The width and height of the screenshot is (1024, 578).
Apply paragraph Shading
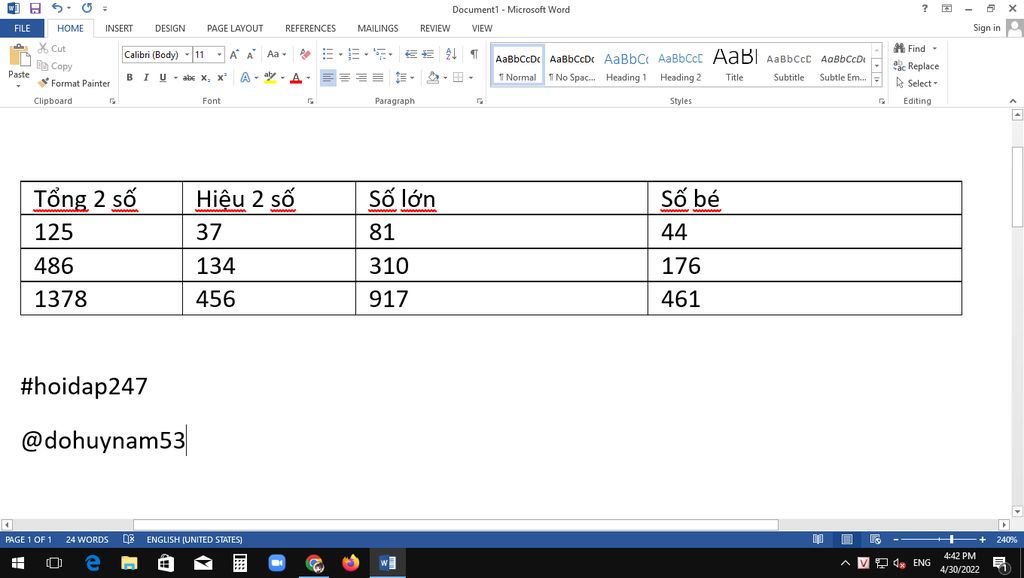433,77
